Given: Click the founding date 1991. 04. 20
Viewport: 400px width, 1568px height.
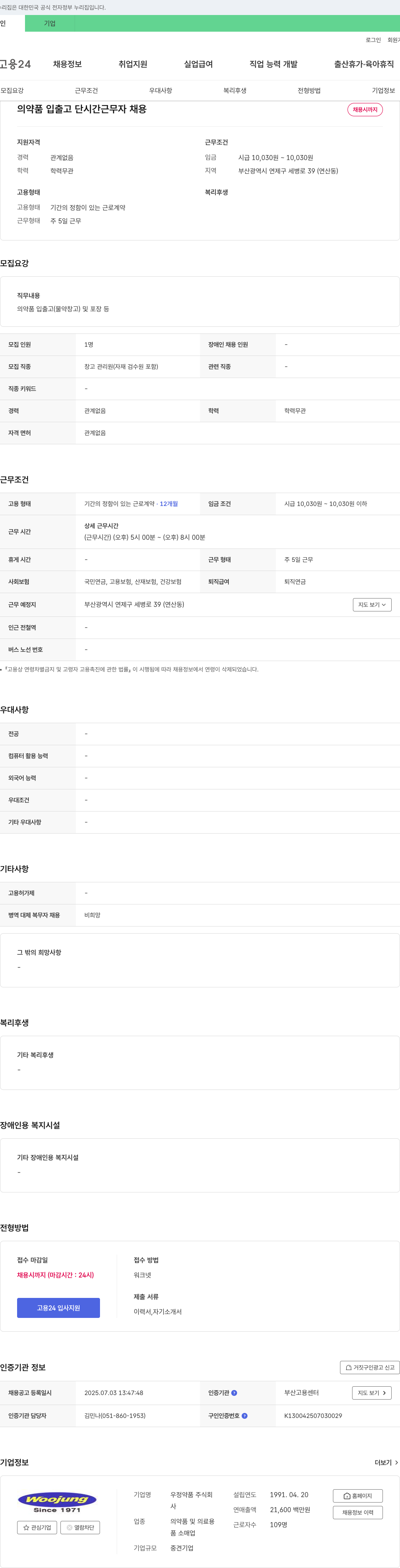Looking at the screenshot, I should coord(289,1494).
